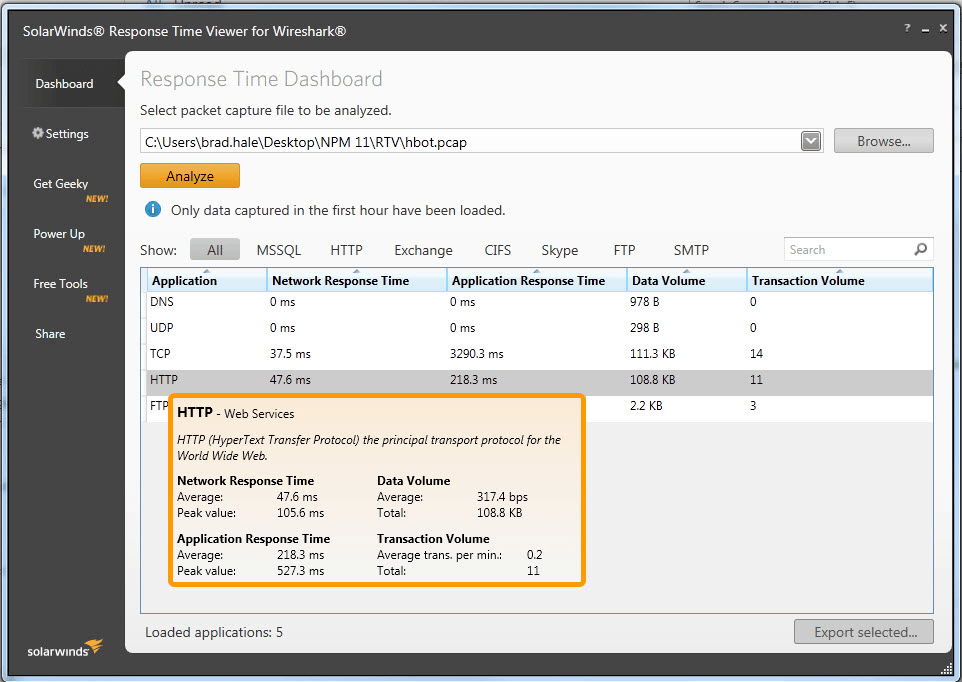Filter by MSSQL
Viewport: 962px width, 682px height.
[279, 250]
